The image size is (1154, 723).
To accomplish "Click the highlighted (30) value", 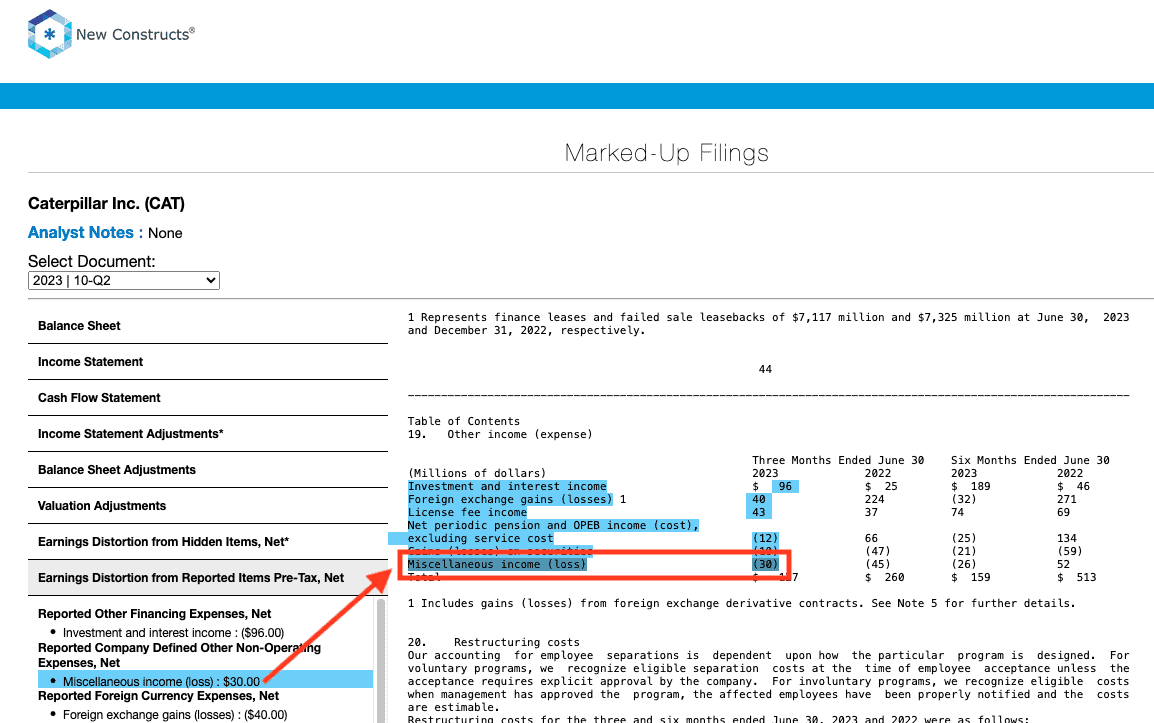I will 765,565.
